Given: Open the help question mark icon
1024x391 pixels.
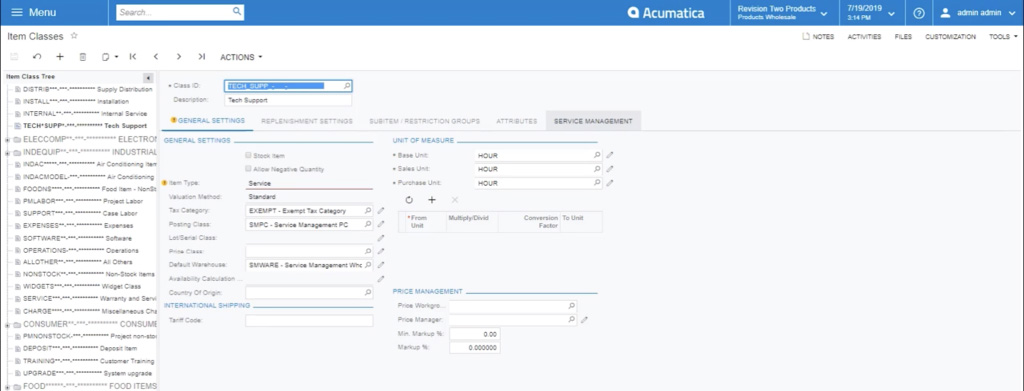Looking at the screenshot, I should coord(919,13).
